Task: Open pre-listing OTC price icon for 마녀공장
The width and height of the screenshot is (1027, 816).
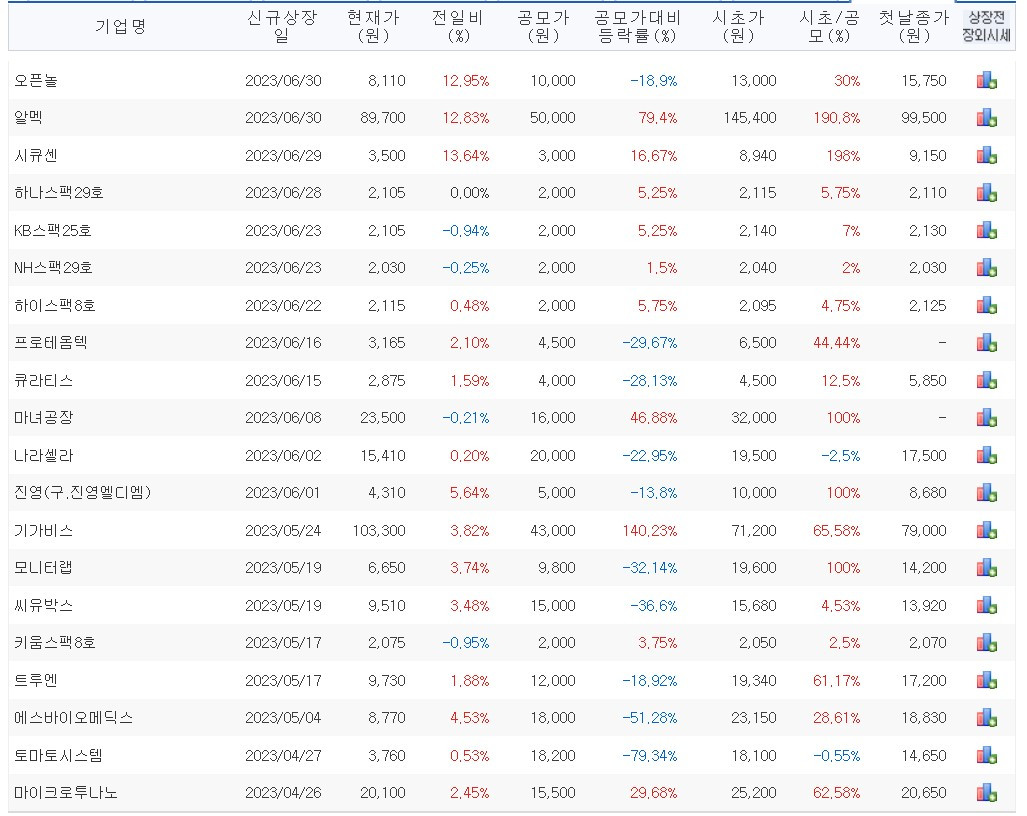Action: 986,418
